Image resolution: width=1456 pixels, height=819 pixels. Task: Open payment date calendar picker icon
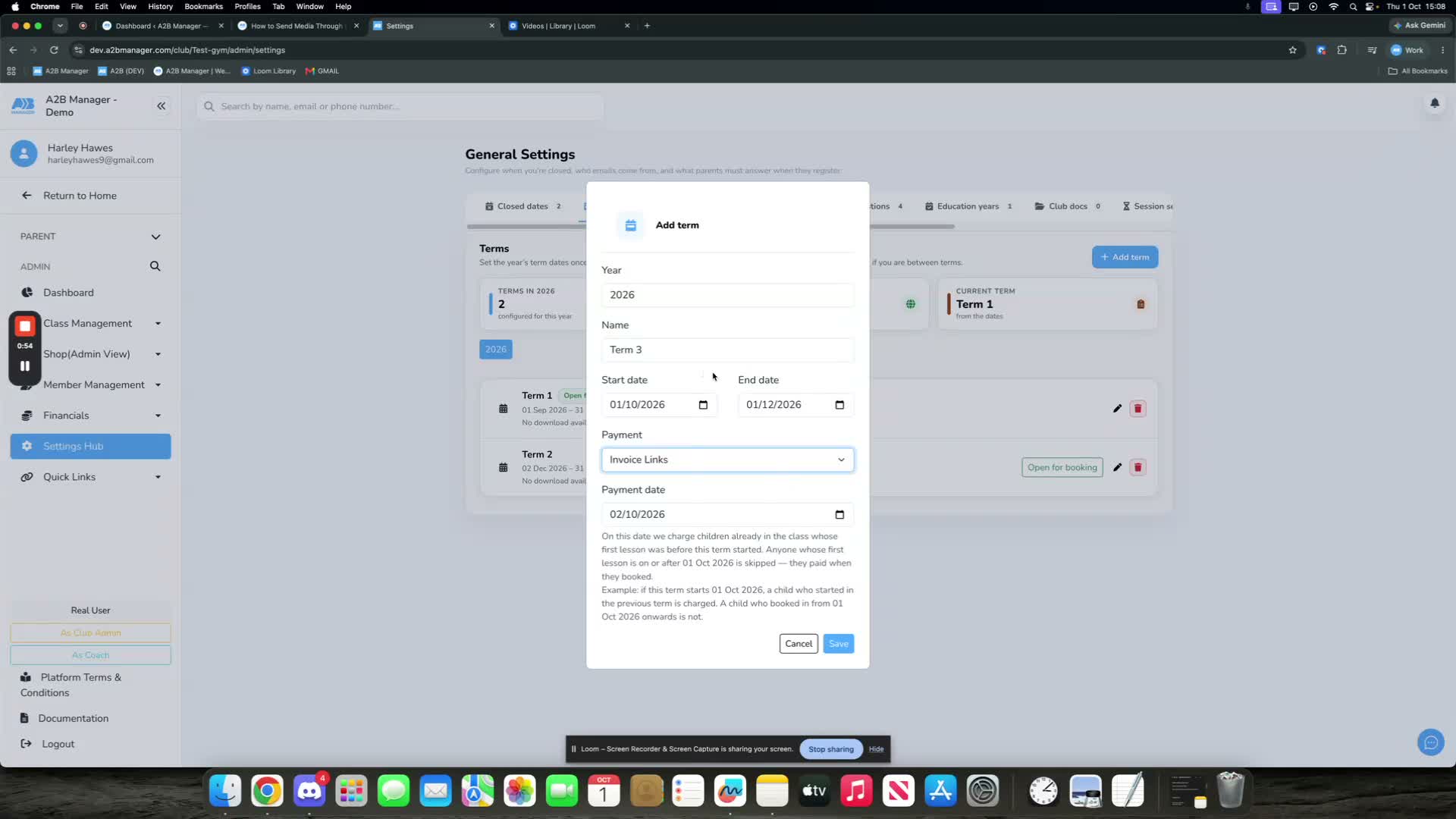pyautogui.click(x=839, y=515)
